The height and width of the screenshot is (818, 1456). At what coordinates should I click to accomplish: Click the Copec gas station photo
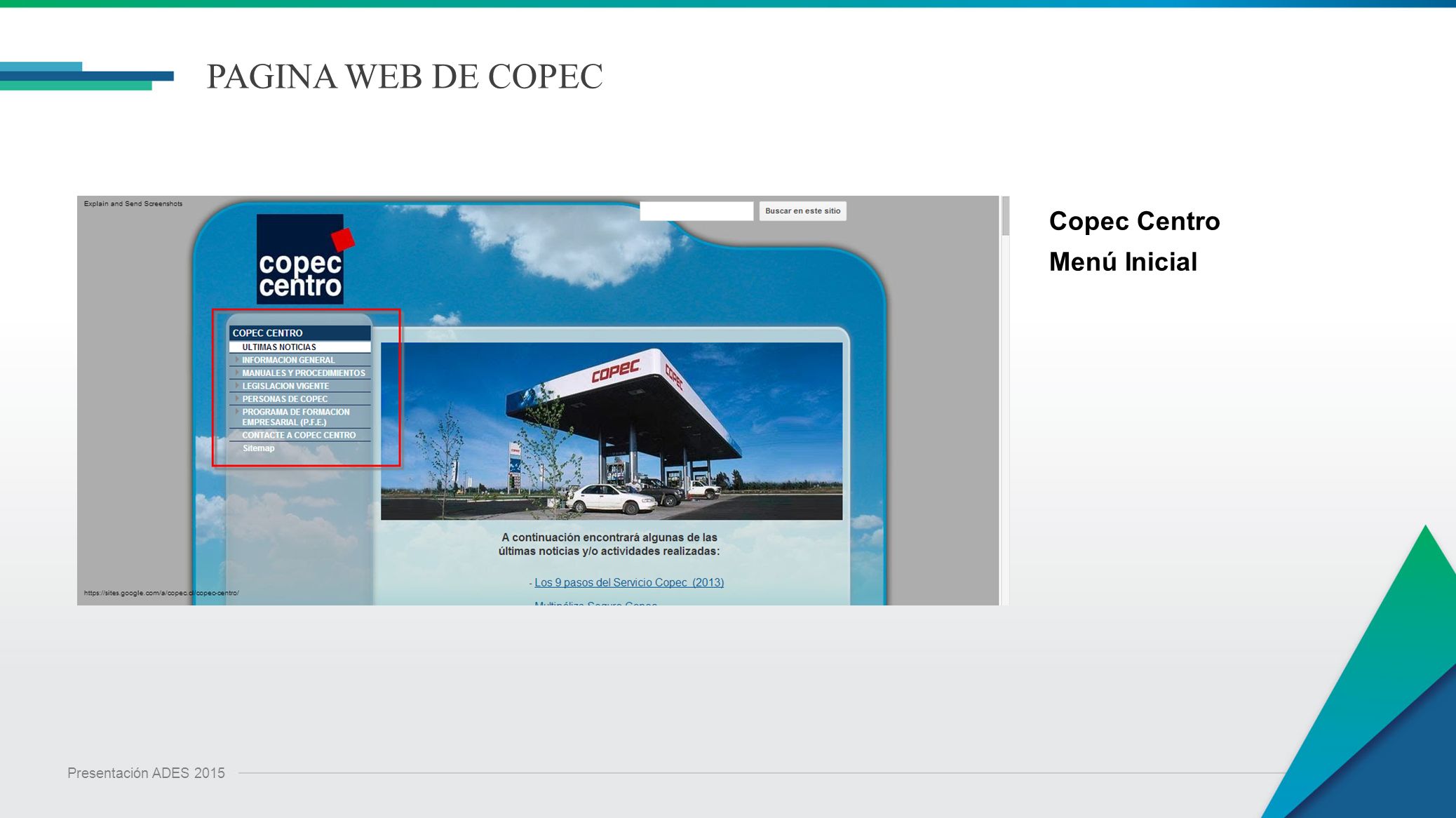(612, 431)
